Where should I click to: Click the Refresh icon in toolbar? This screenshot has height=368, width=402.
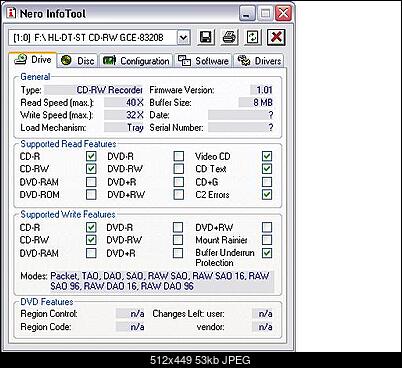tap(253, 37)
